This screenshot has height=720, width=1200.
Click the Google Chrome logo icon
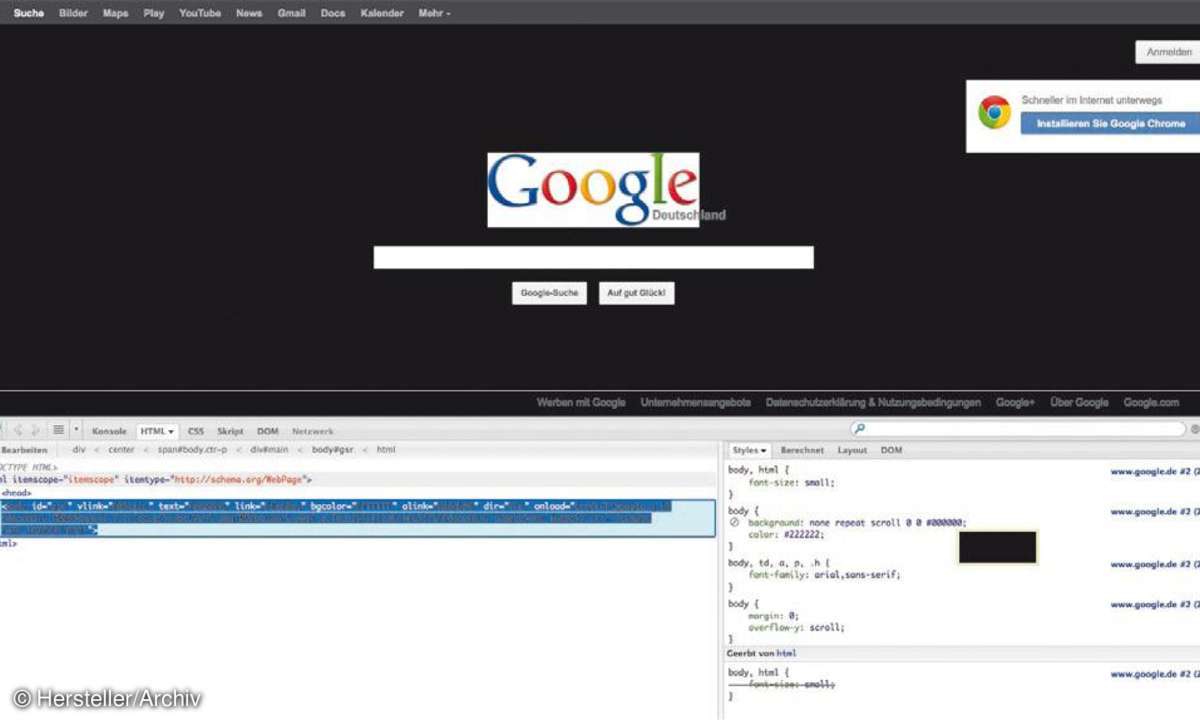994,112
